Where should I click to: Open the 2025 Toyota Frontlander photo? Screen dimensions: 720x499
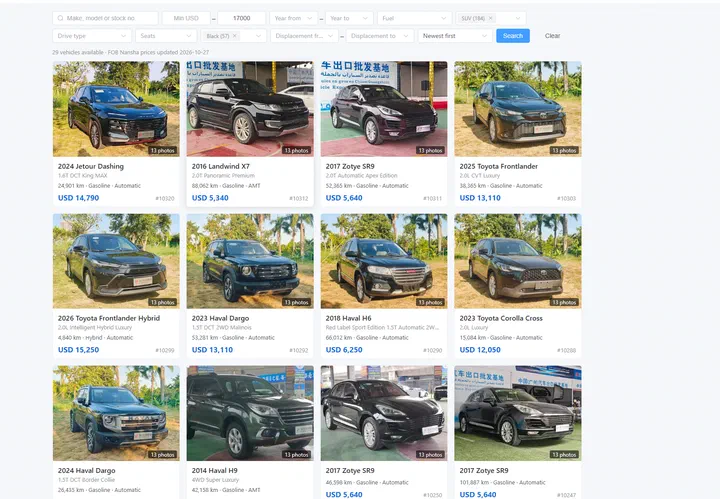click(x=518, y=109)
